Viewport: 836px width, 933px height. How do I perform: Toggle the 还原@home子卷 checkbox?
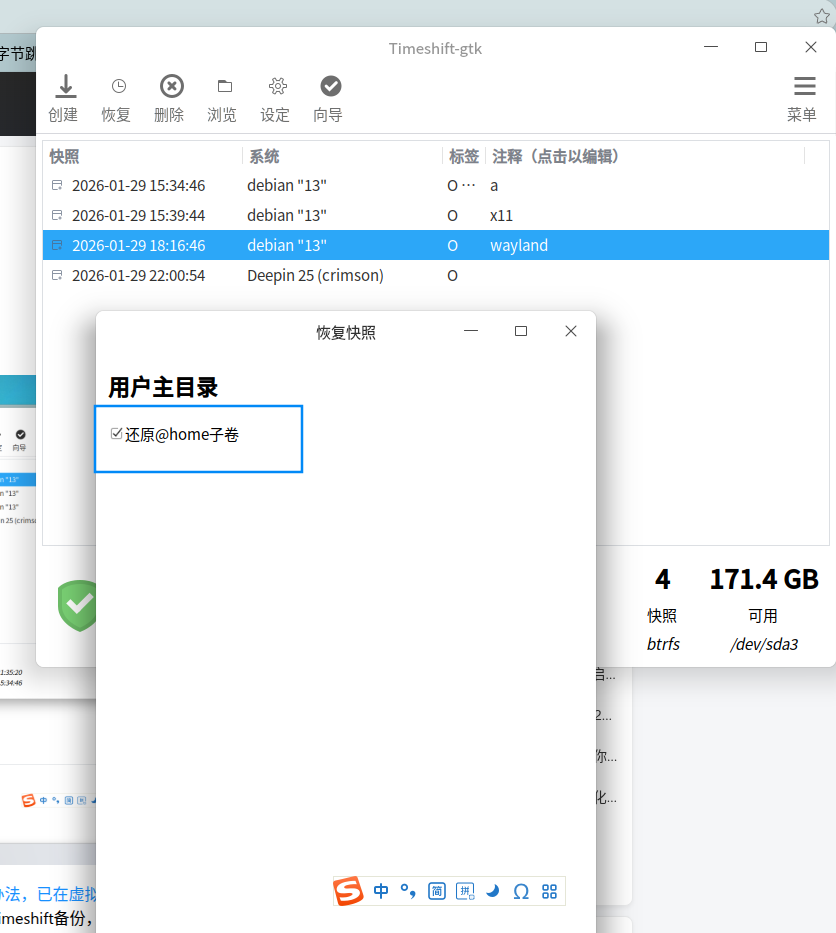117,434
